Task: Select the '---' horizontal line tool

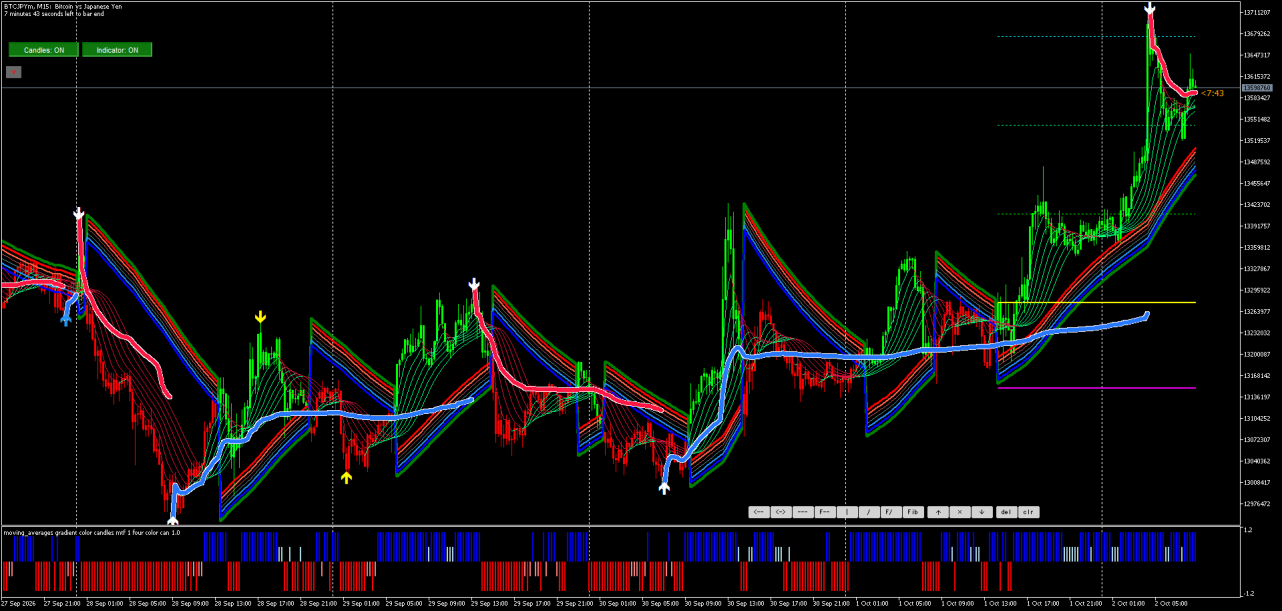Action: tap(803, 512)
